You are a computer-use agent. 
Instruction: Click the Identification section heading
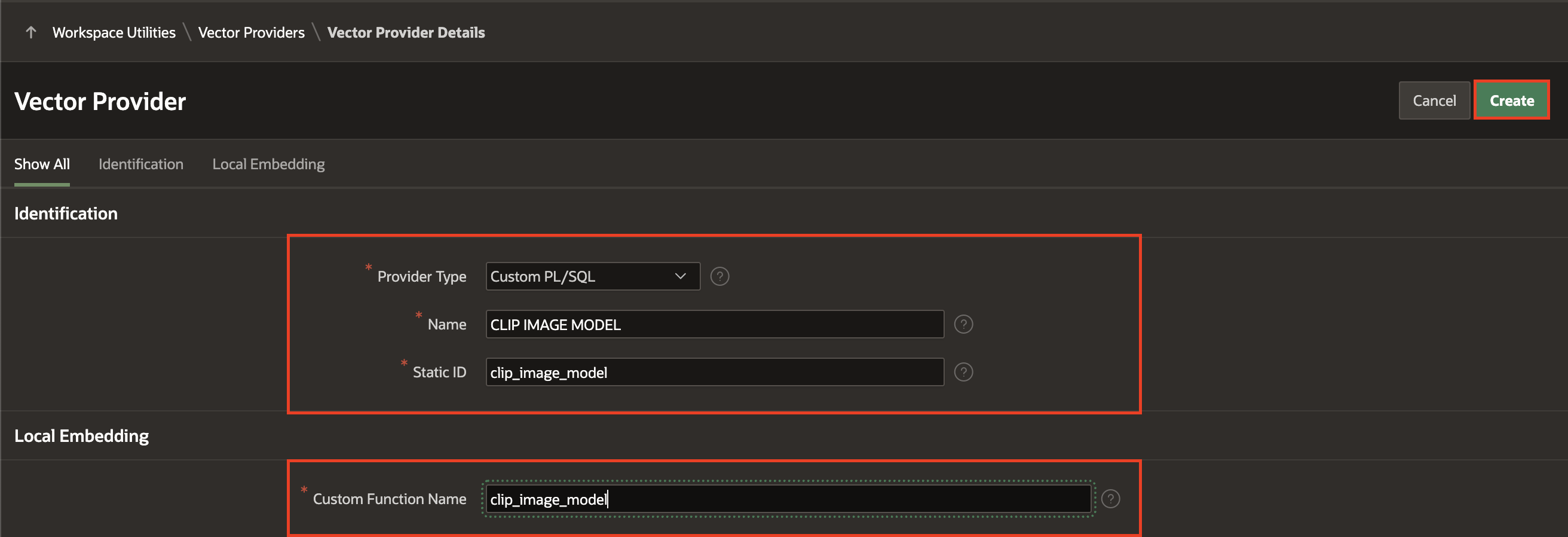[x=66, y=213]
